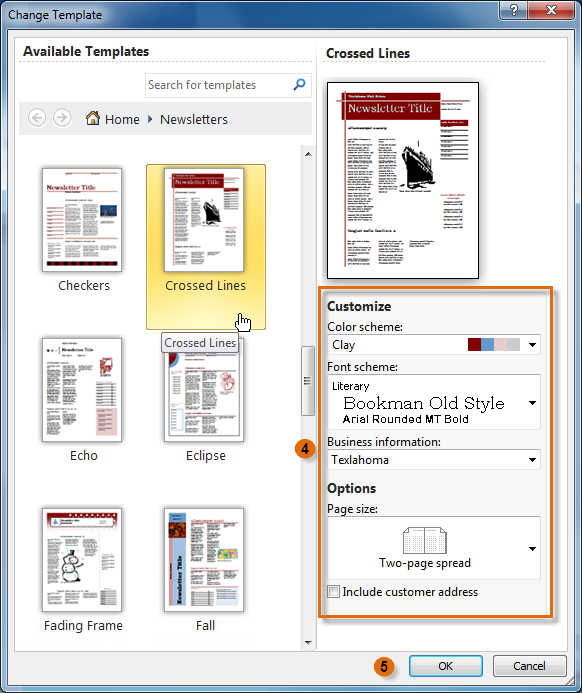Click the template list scrollbar thumb
Image resolution: width=582 pixels, height=693 pixels.
(308, 381)
